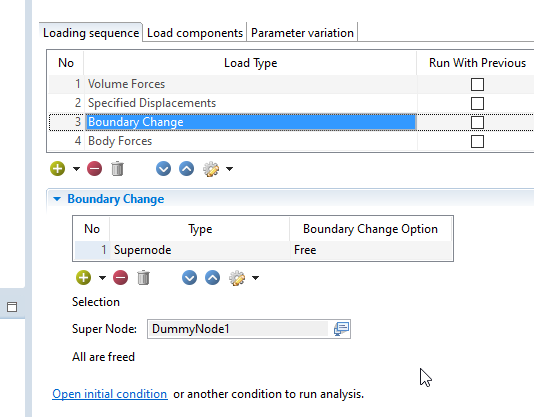
Task: Switch to Load components tab
Action: click(195, 33)
